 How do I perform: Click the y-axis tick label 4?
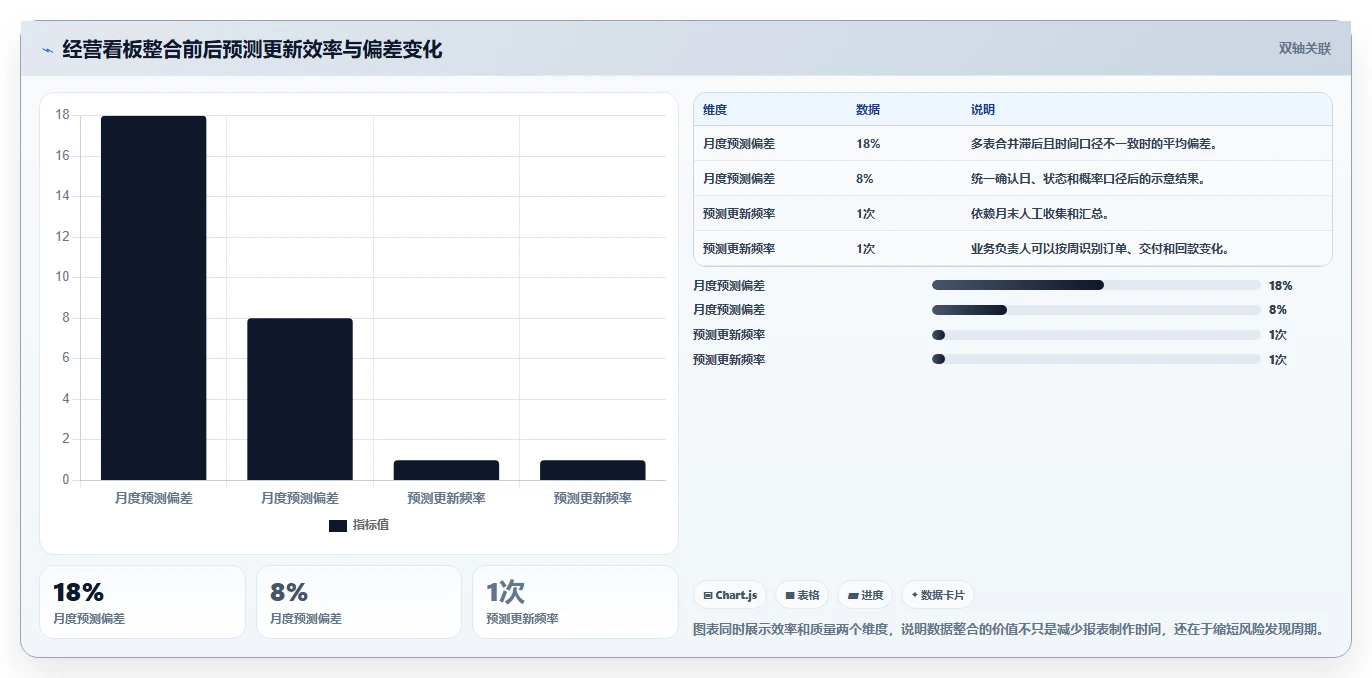coord(66,399)
